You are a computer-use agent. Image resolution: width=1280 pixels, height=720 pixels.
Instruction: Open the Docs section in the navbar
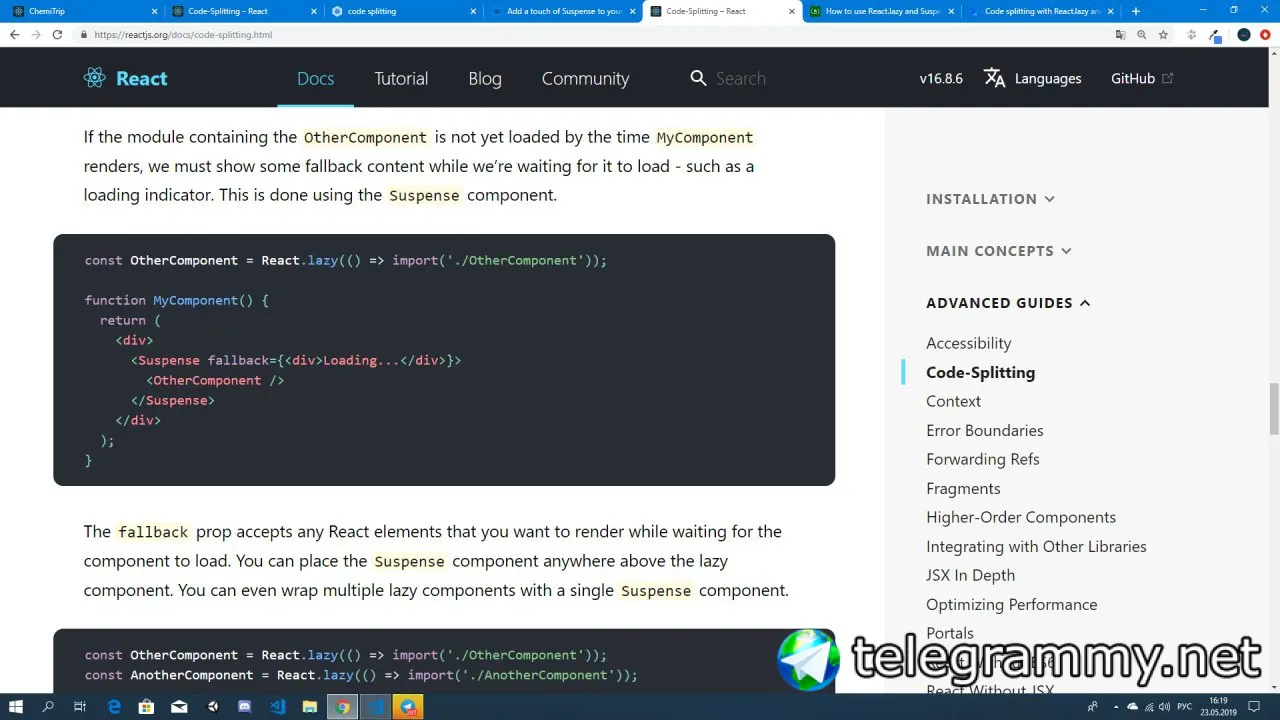coord(315,78)
